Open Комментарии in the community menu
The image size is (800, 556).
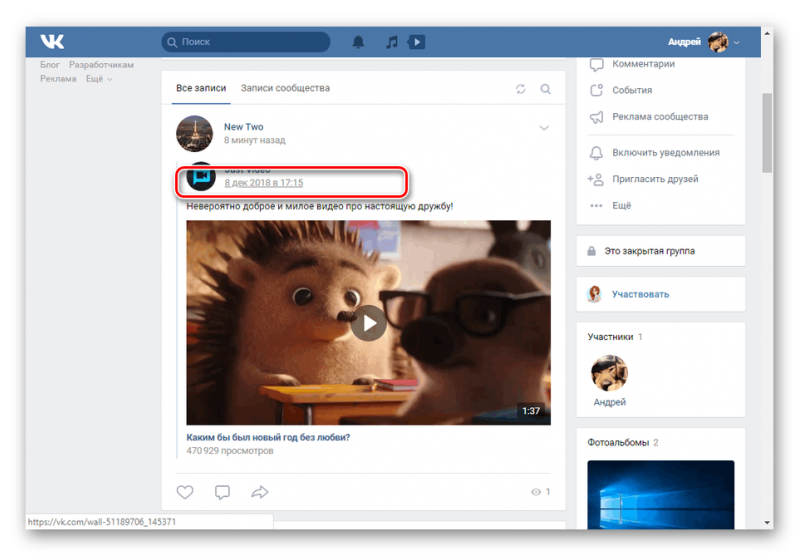(x=643, y=64)
